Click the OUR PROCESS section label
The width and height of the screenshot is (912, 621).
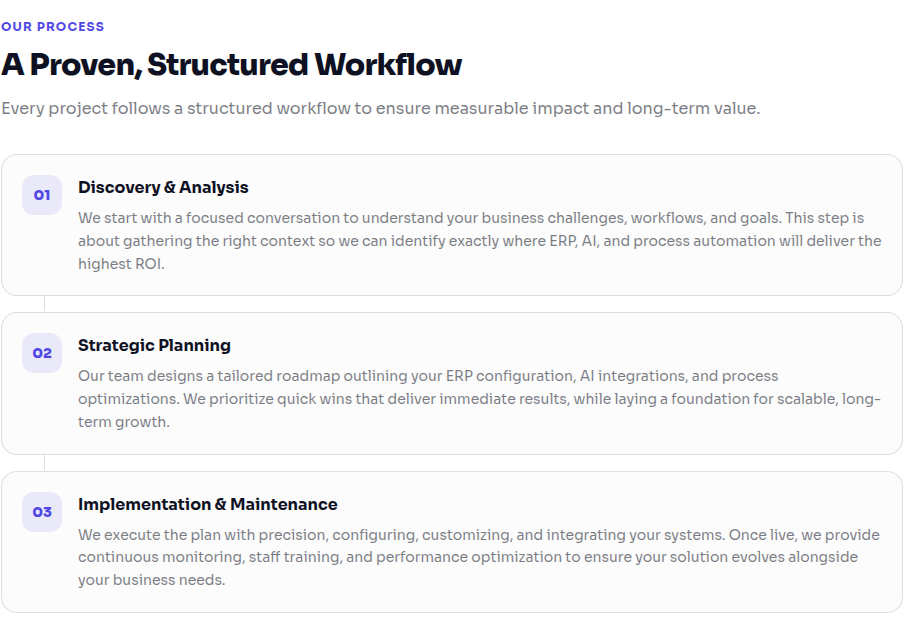[52, 27]
